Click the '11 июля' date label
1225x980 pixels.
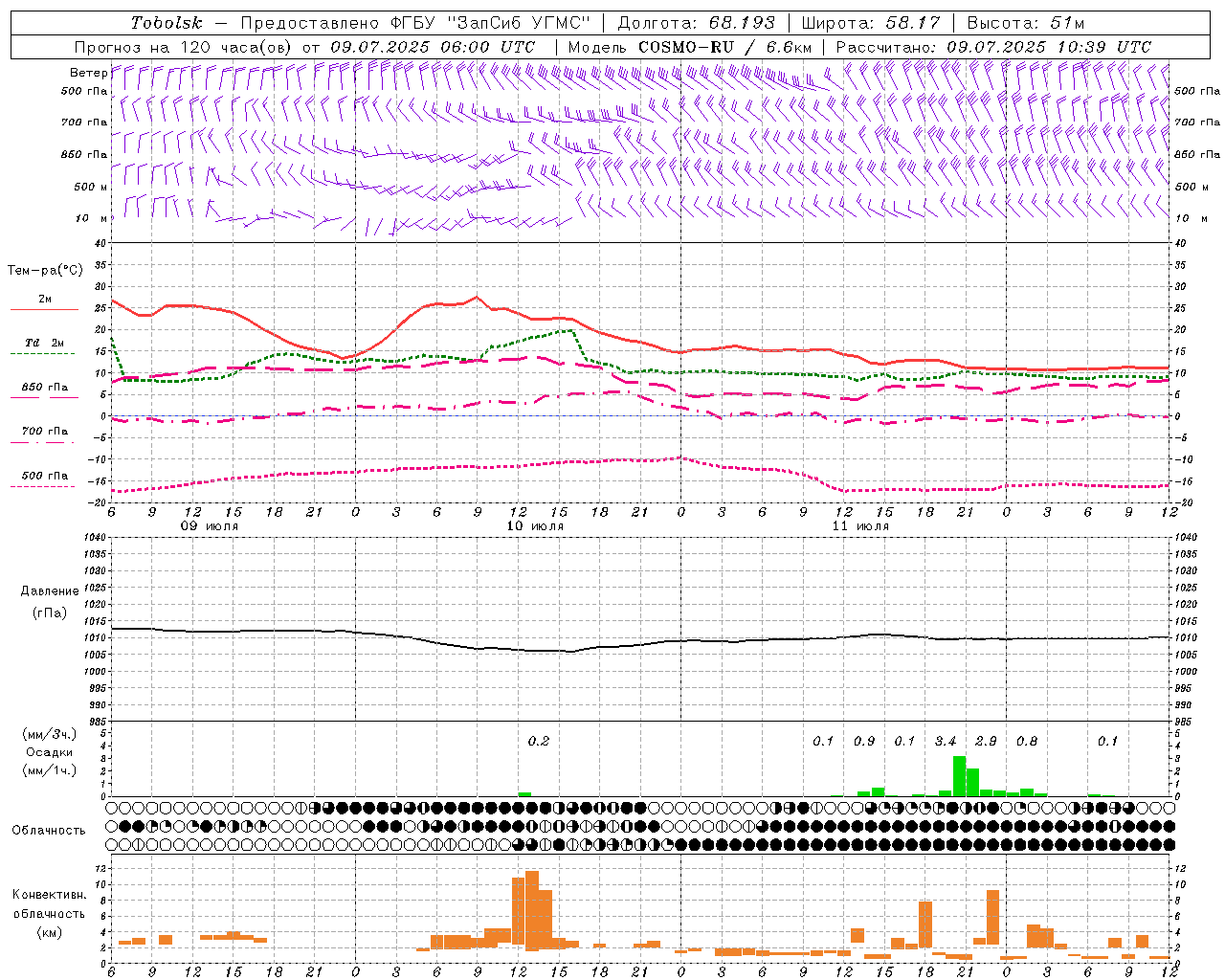(860, 526)
